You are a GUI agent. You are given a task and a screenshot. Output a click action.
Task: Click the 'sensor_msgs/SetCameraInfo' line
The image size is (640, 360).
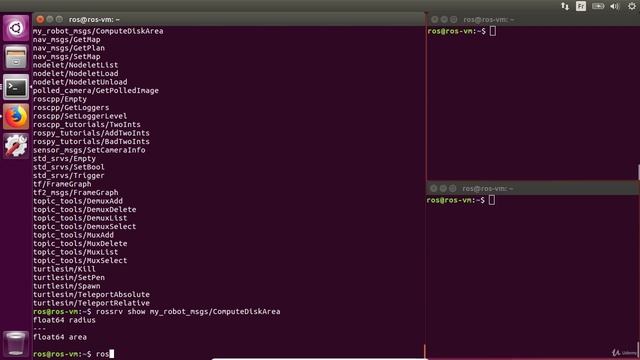[89, 150]
